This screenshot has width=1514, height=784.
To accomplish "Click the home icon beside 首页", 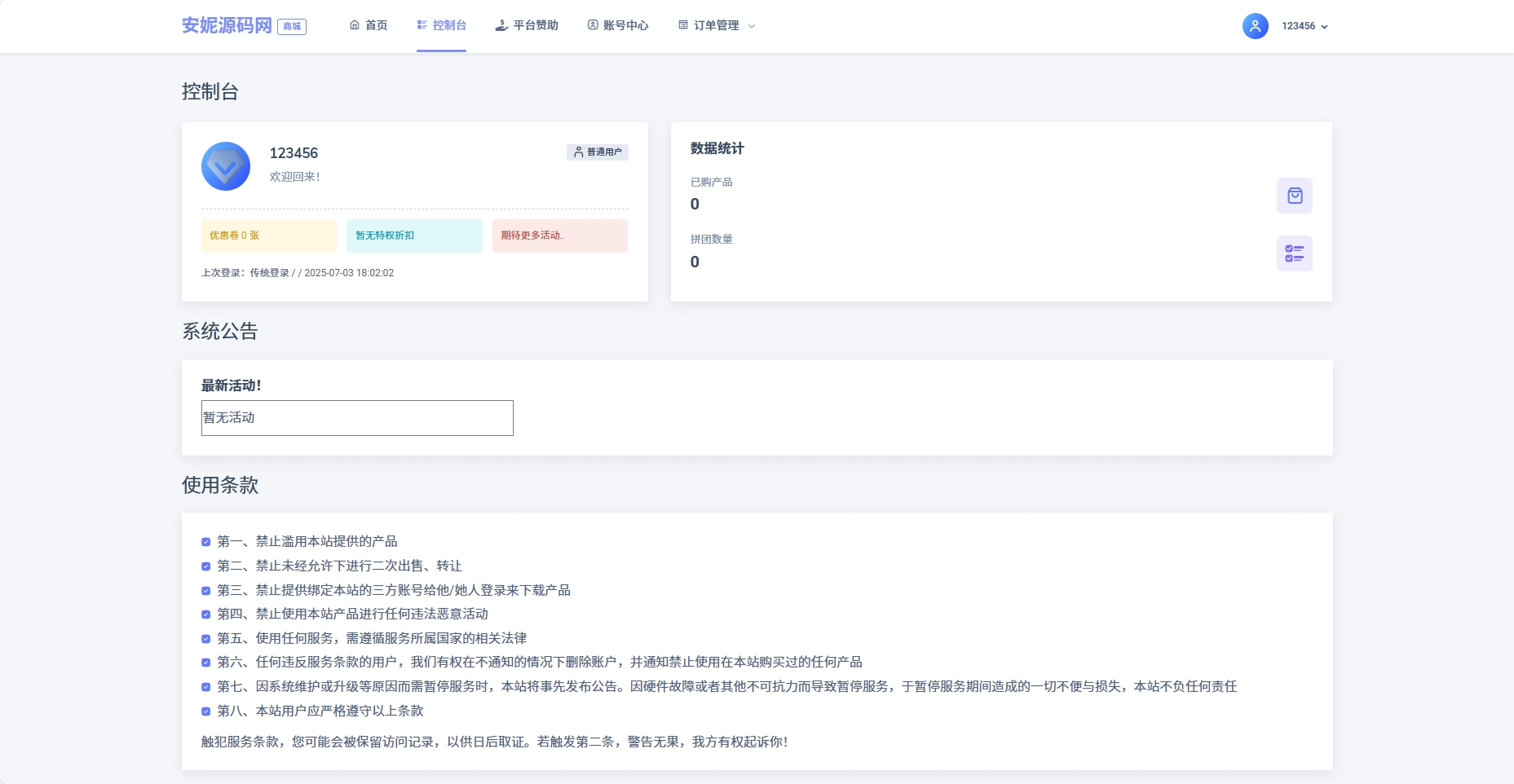I will [x=354, y=25].
